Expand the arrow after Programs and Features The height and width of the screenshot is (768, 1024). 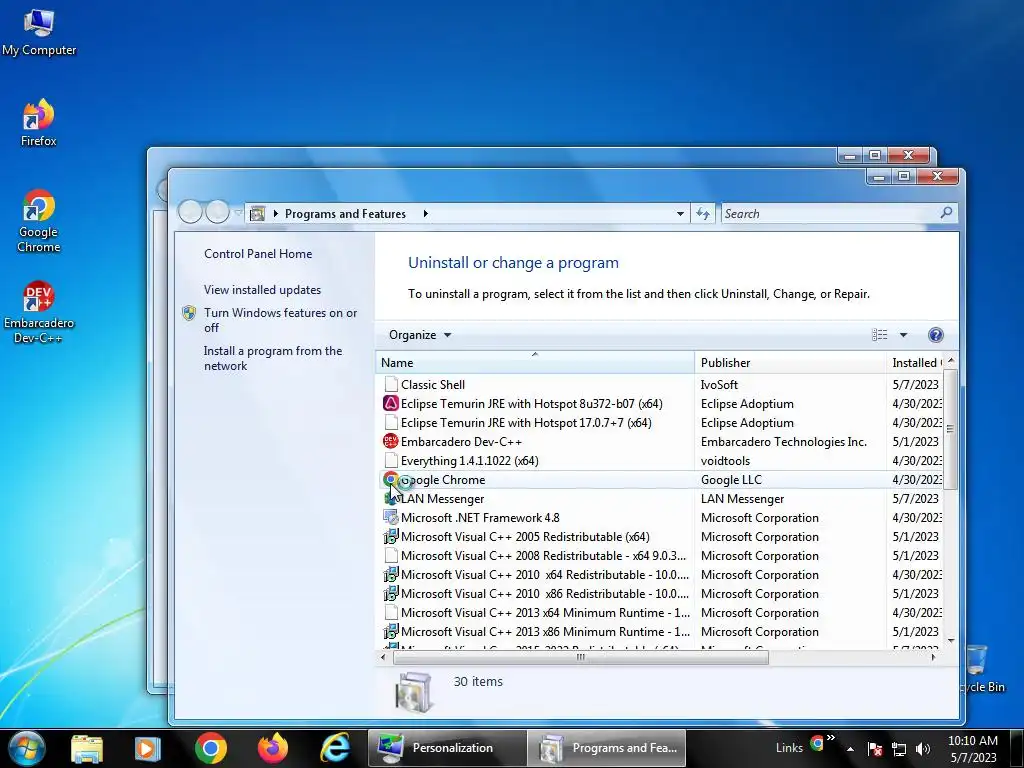[426, 214]
